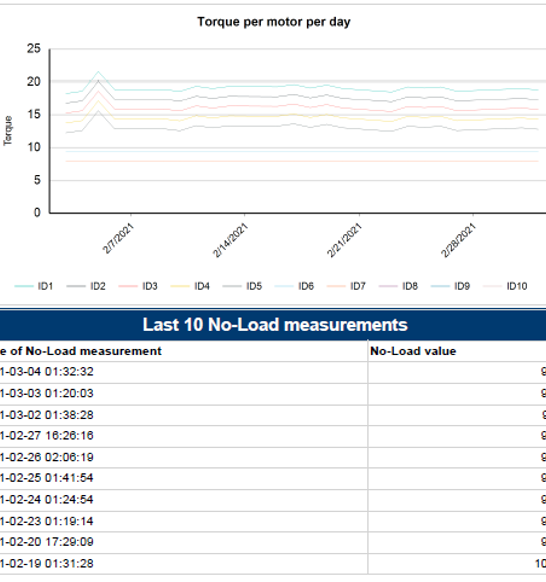Toggle ID1 series in chart legend

coord(34,286)
